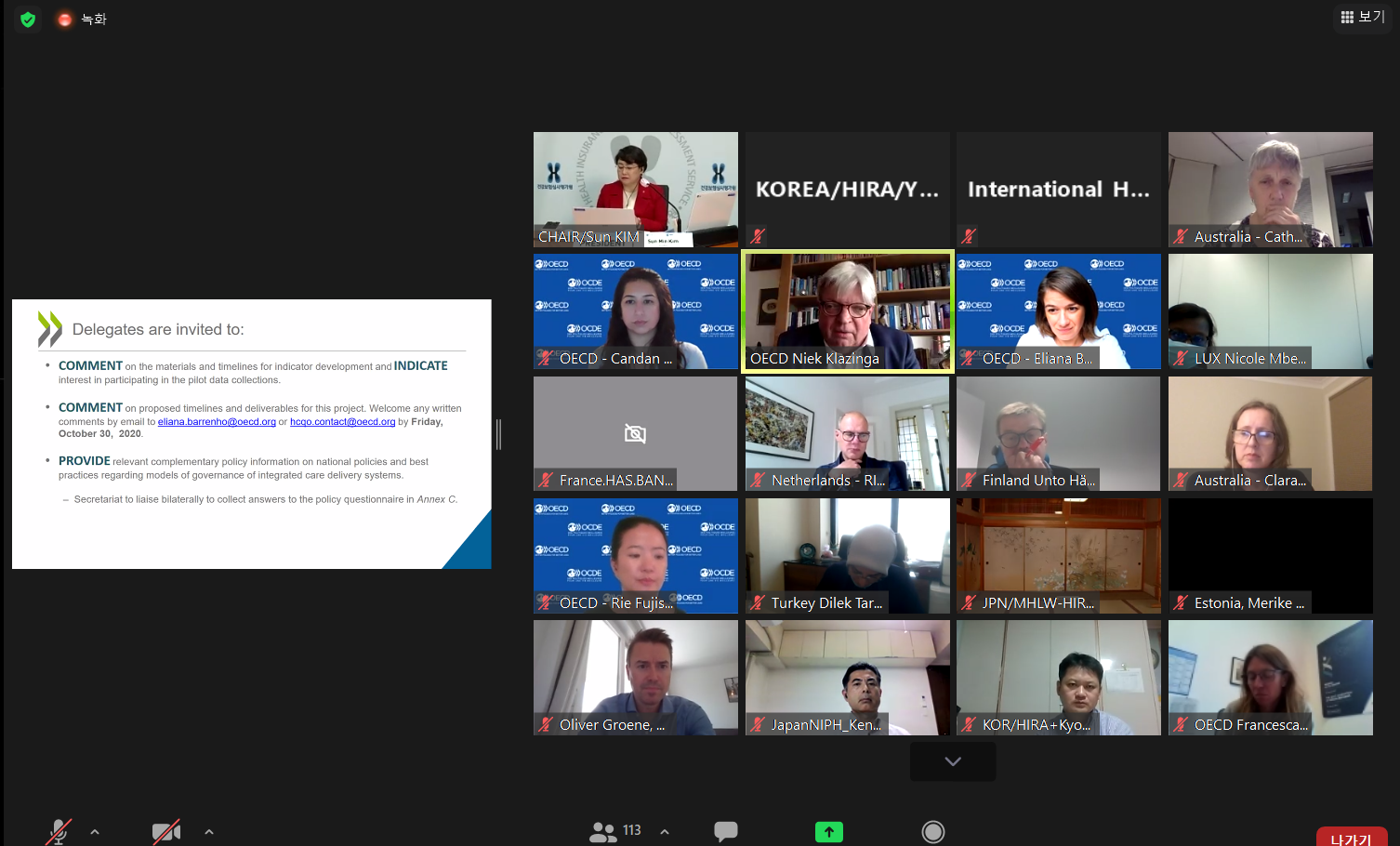Image resolution: width=1400 pixels, height=846 pixels.
Task: Select CHAIR/Sun KIM video tile
Action: pos(635,190)
